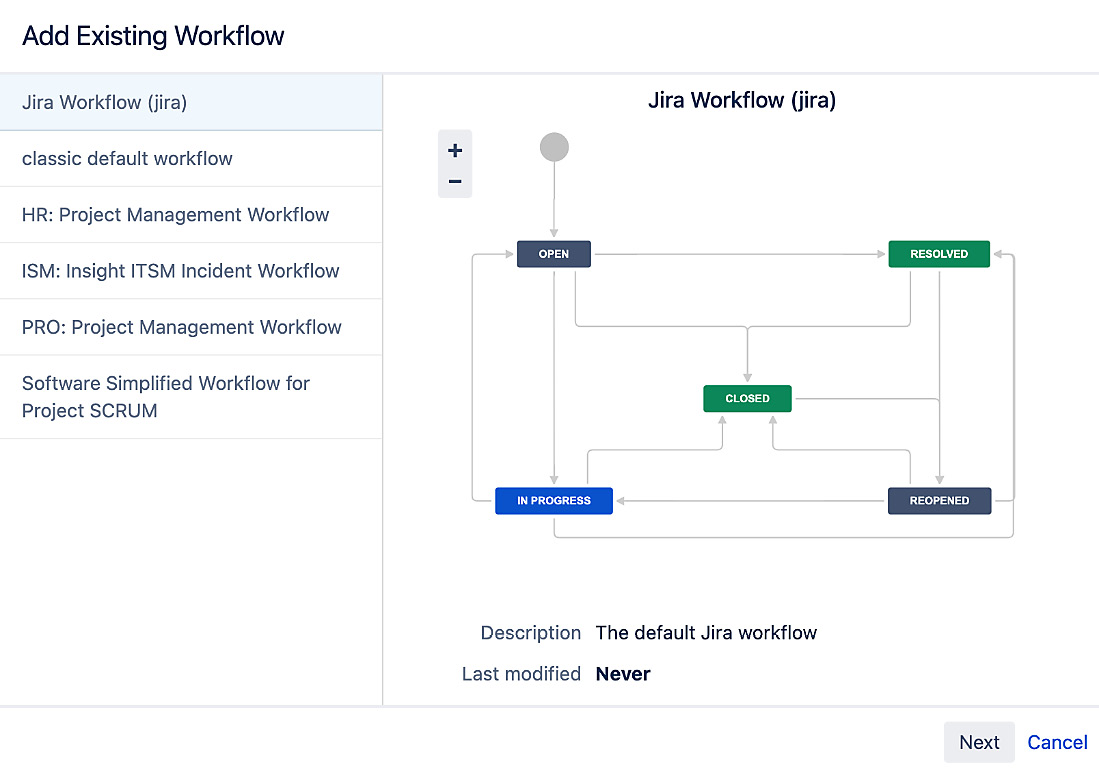The image size is (1099, 773).
Task: Click the gray start node above OPEN
Action: pyautogui.click(x=554, y=146)
